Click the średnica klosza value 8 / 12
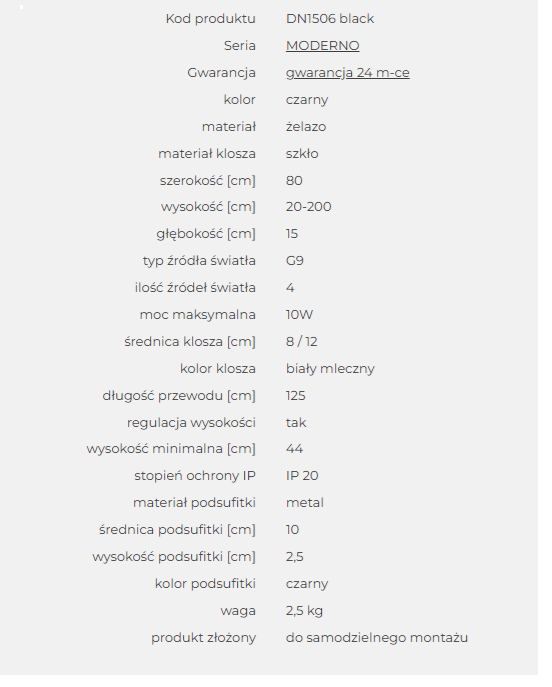Screen dimensions: 552x687 click(x=301, y=342)
